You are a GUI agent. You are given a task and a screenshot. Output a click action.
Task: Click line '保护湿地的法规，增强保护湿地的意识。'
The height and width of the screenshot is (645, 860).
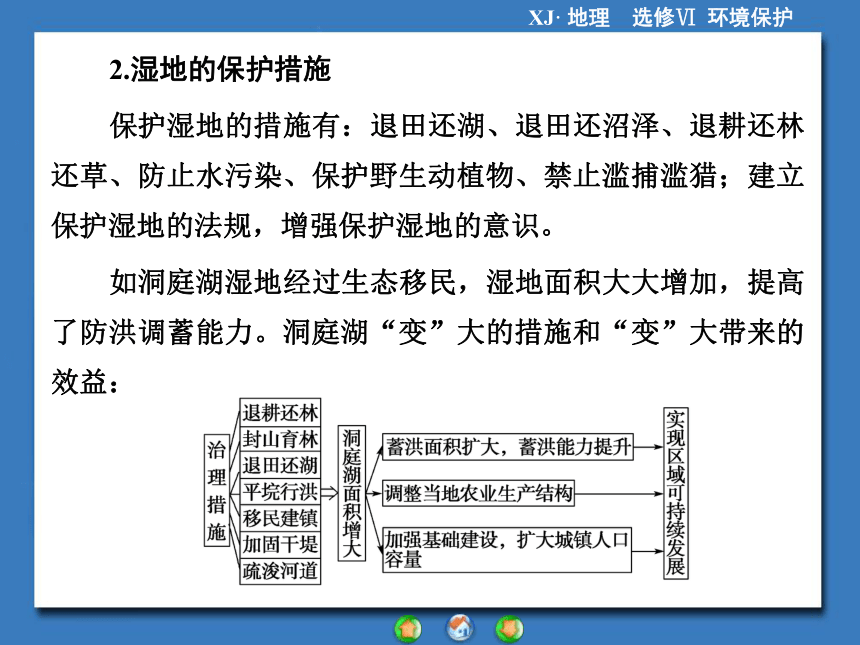tap(303, 225)
